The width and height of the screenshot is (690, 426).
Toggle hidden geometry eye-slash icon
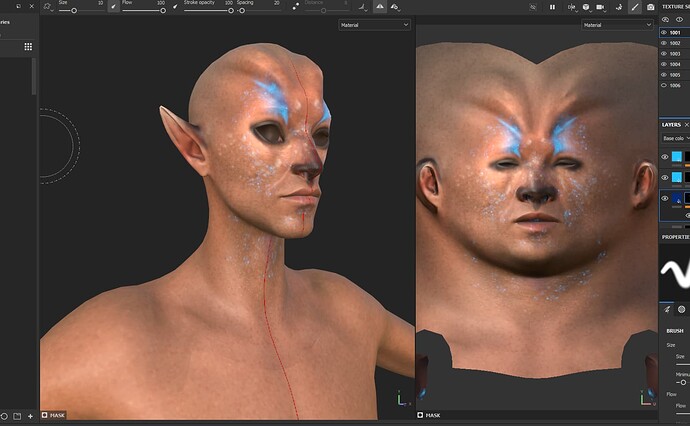(533, 7)
